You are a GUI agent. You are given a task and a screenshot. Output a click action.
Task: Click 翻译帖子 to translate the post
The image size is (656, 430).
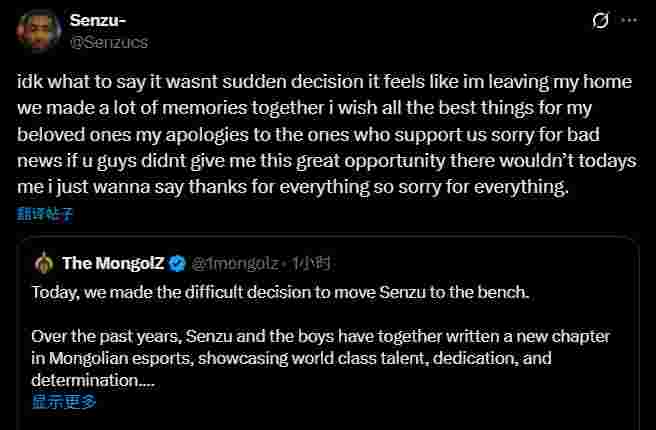pyautogui.click(x=45, y=213)
